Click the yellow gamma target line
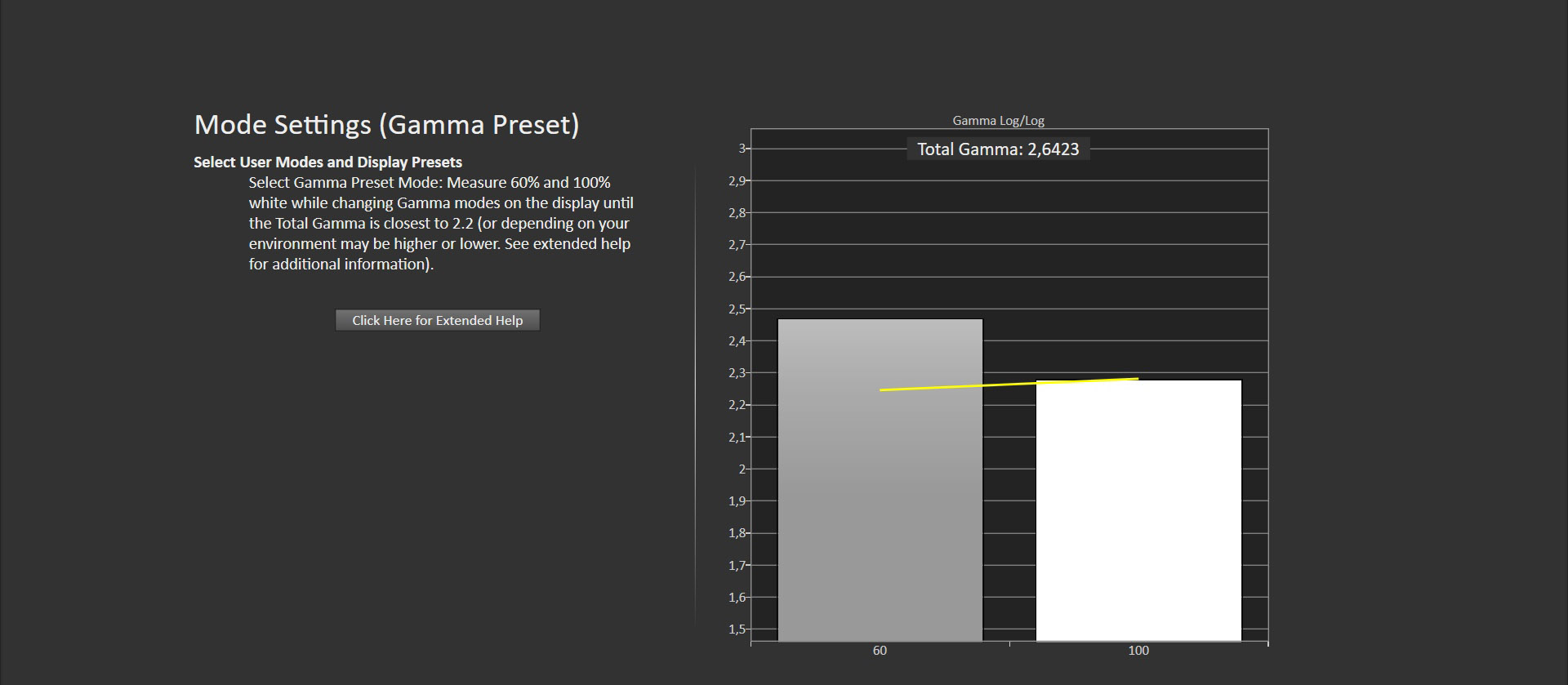The image size is (1568, 685). coord(1009,385)
